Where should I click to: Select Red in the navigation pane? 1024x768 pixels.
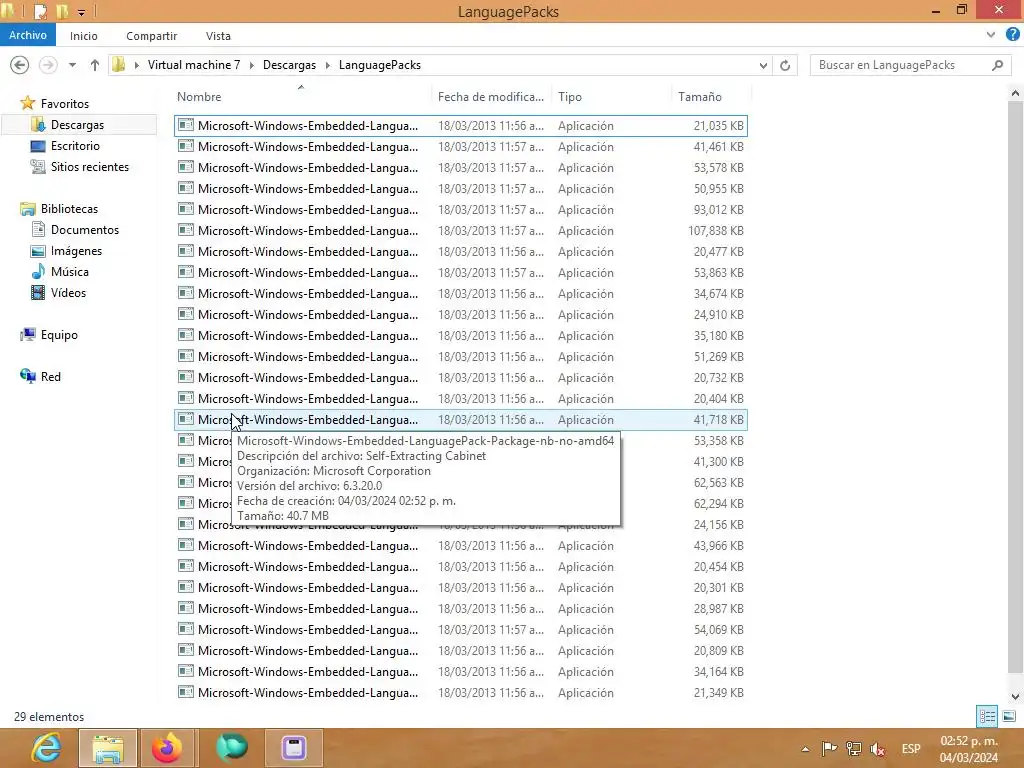coord(50,377)
